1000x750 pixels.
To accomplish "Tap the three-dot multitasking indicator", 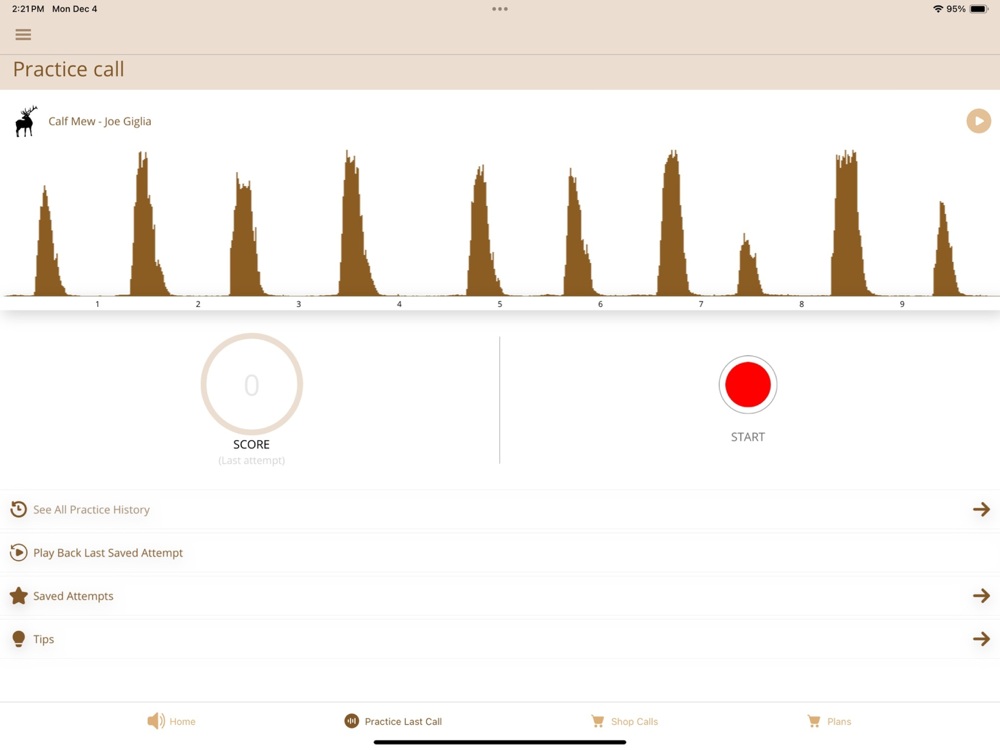I will point(500,9).
